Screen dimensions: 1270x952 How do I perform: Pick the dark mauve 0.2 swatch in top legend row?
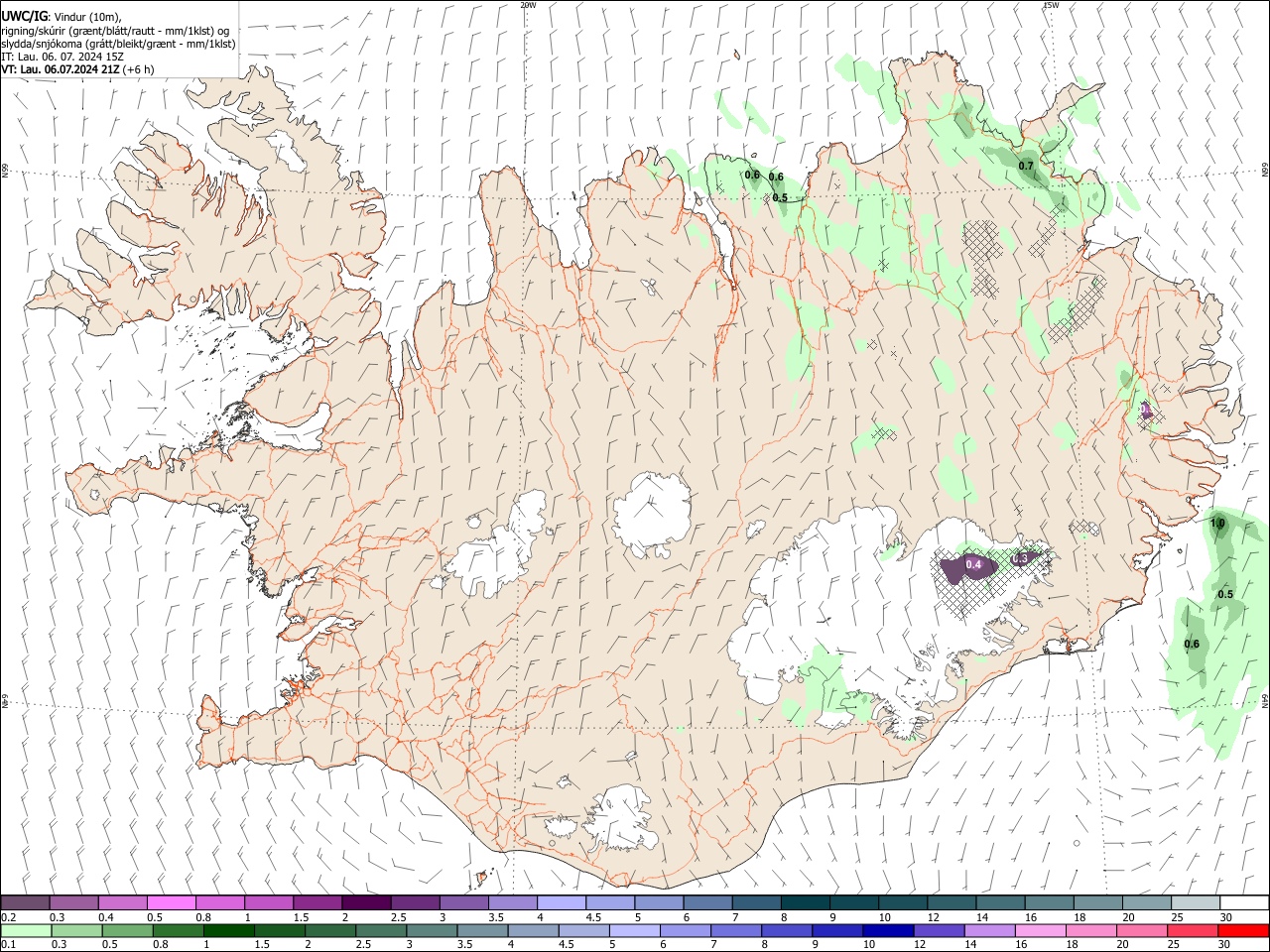[25, 902]
